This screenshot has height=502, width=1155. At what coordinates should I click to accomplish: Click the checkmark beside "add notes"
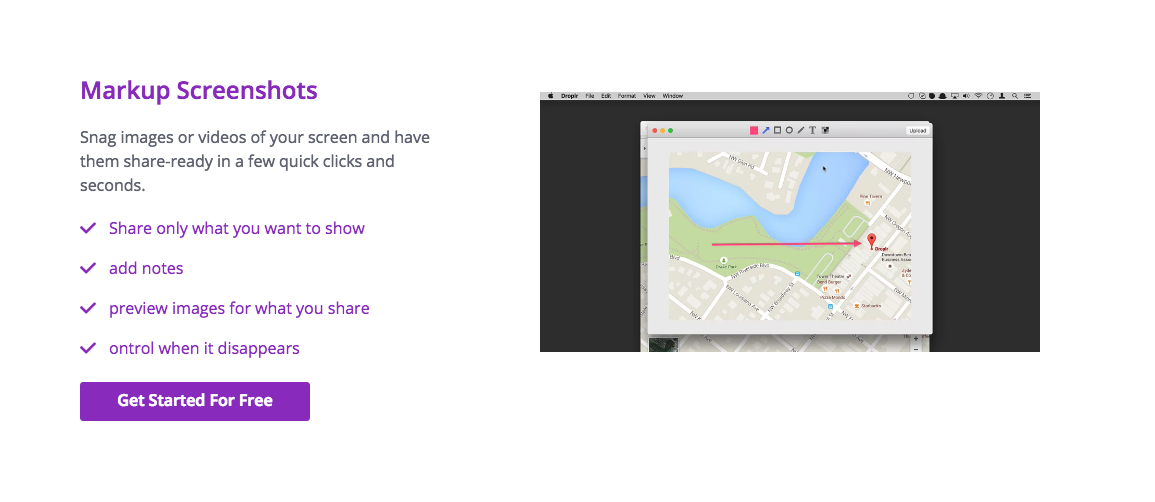[x=88, y=268]
